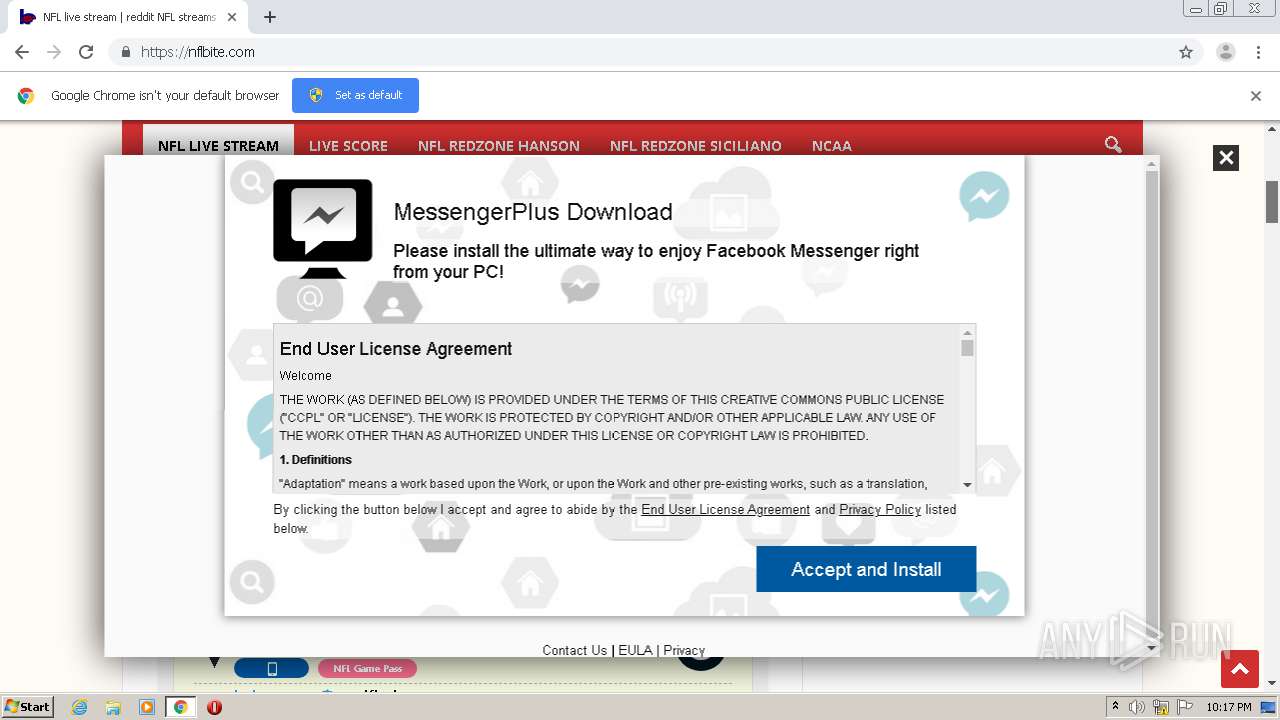Click the network tray icon
The image size is (1280, 720).
coord(1161,707)
